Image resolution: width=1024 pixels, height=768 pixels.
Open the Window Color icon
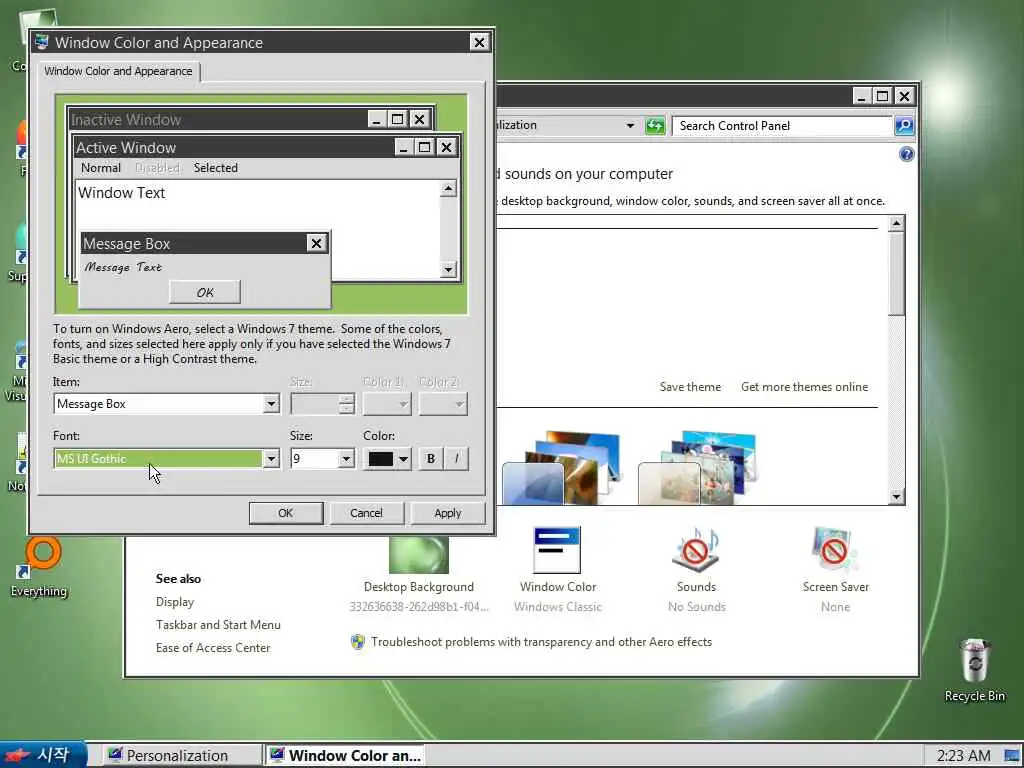(x=557, y=551)
